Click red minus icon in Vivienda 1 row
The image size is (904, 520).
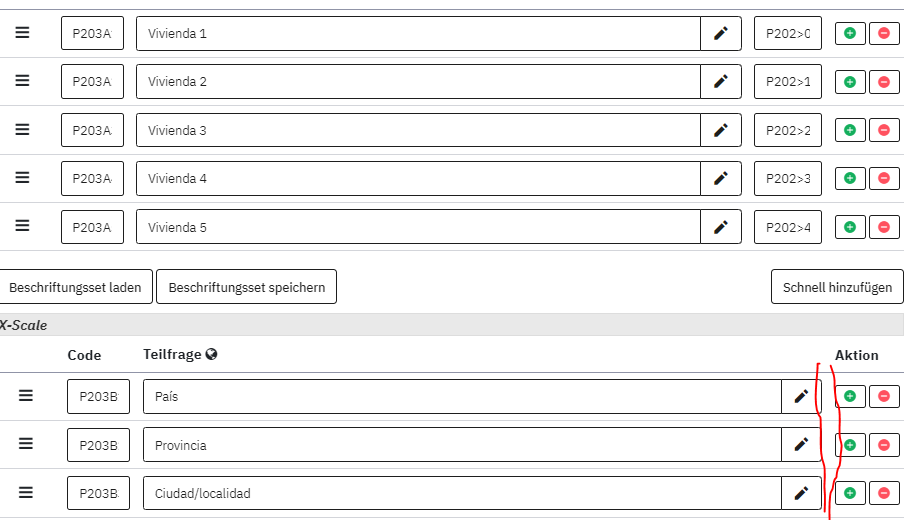tap(884, 33)
